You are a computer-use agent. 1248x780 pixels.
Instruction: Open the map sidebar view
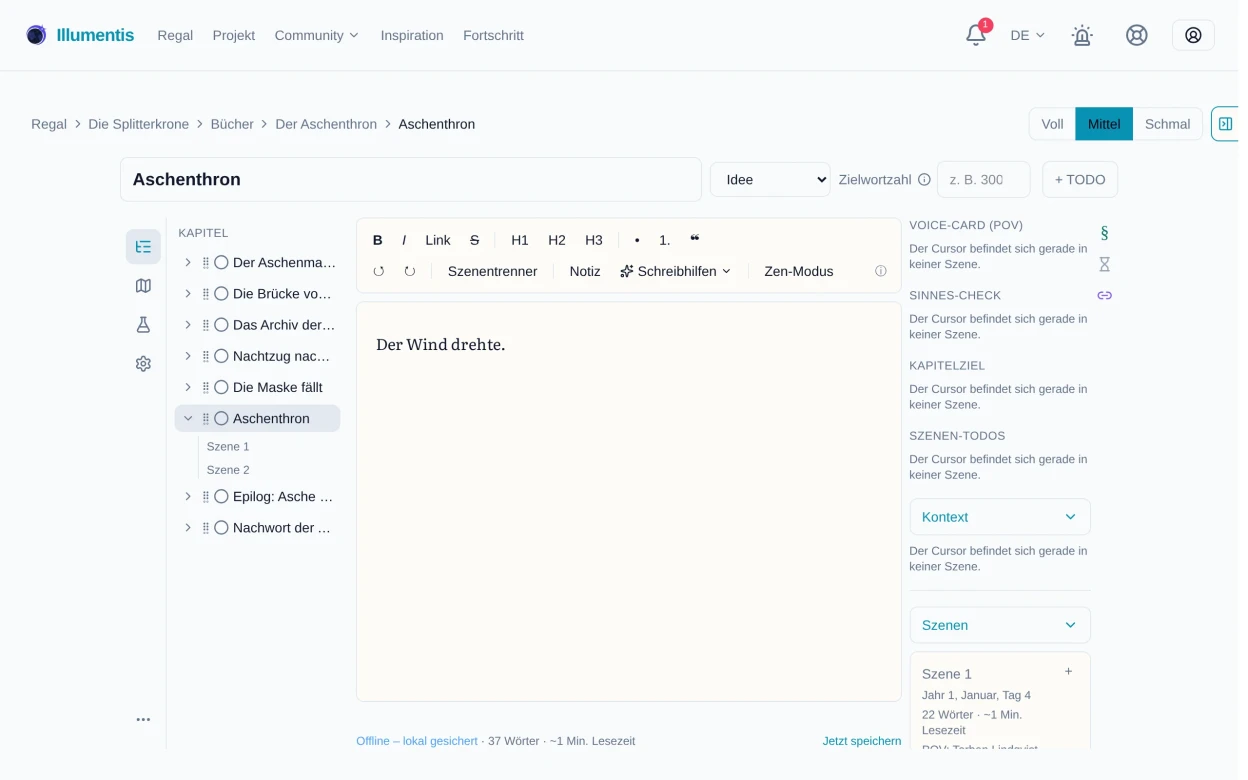click(x=143, y=286)
